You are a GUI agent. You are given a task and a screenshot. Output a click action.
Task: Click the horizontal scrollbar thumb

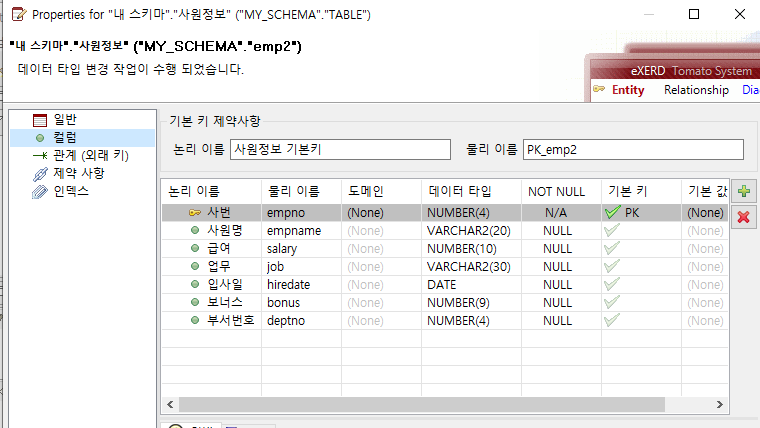[422, 404]
